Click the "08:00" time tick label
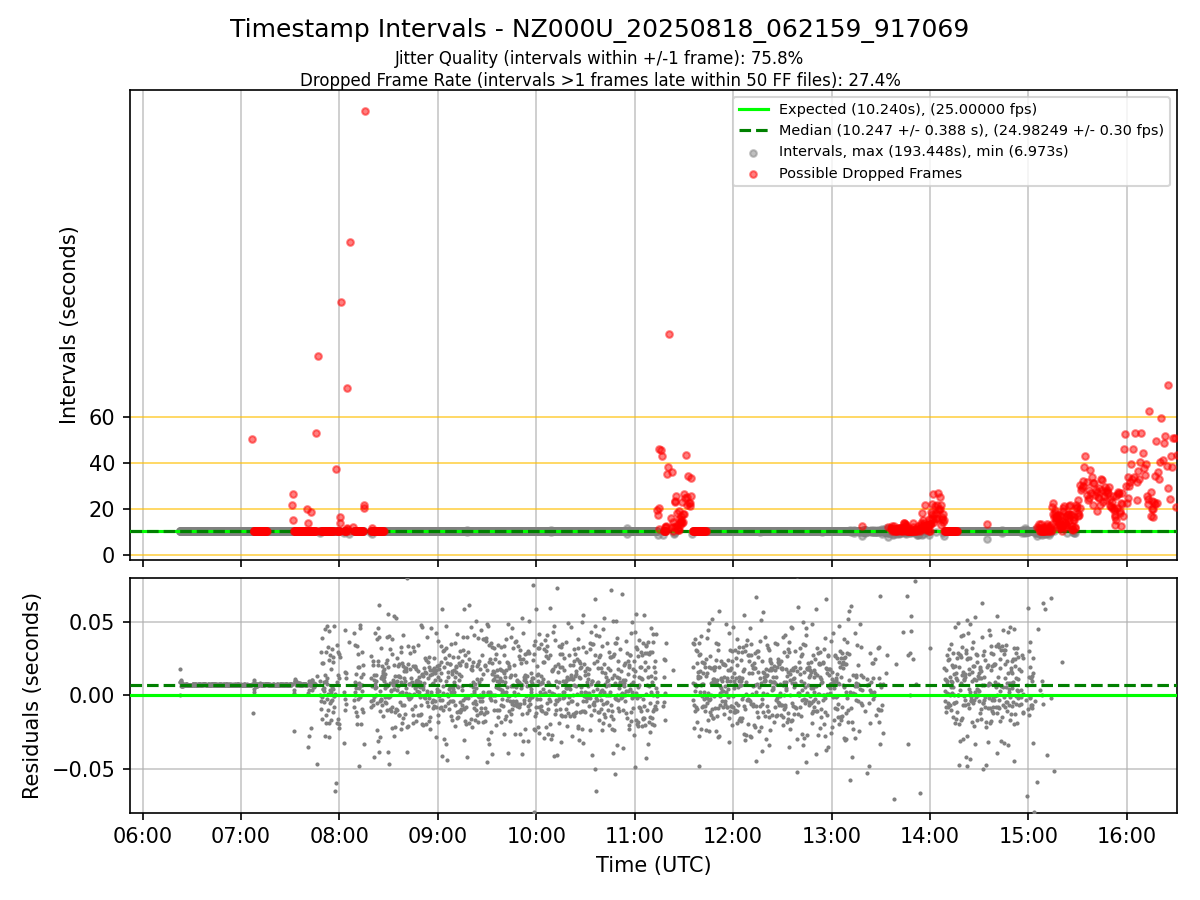The image size is (1200, 900). point(339,836)
